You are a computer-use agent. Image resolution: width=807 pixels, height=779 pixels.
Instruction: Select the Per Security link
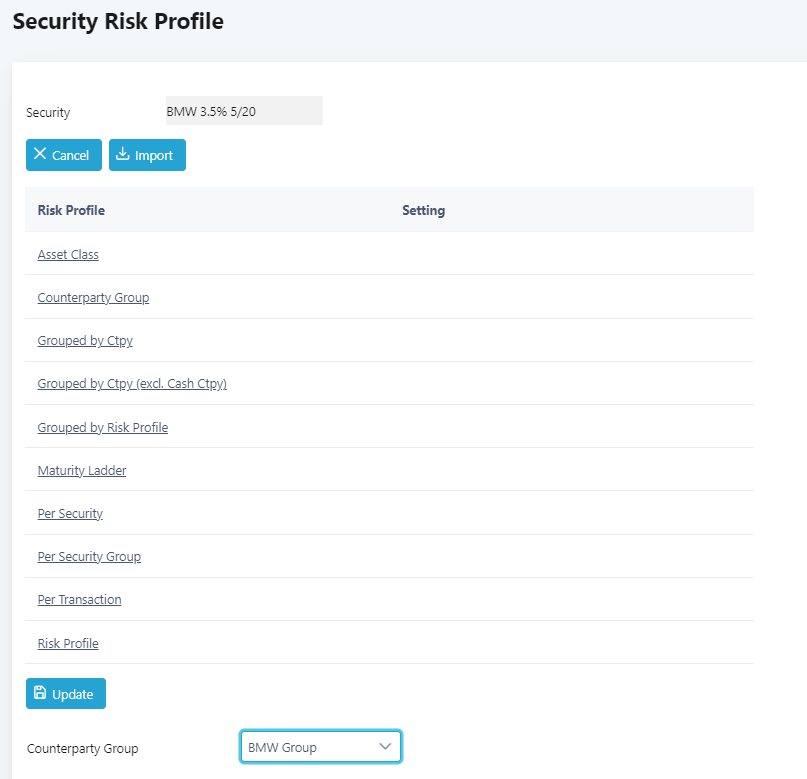tap(70, 514)
